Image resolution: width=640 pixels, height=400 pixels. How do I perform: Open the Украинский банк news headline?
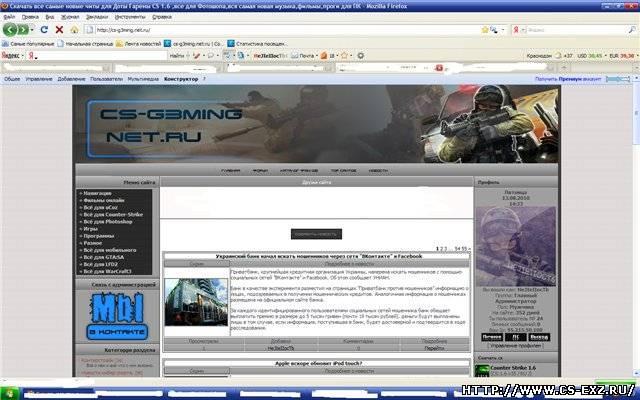319,256
